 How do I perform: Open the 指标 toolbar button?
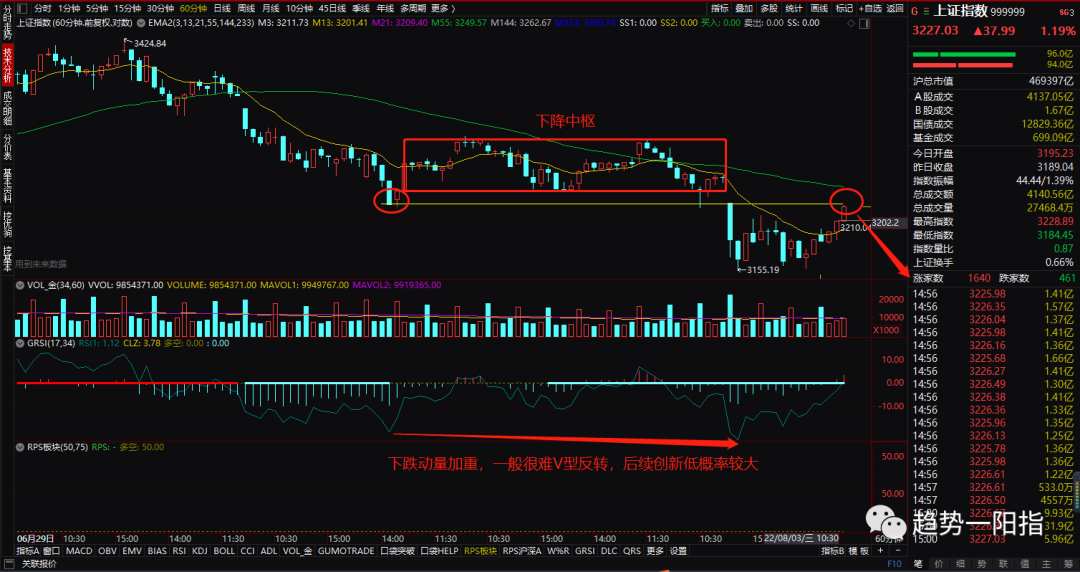[720, 8]
